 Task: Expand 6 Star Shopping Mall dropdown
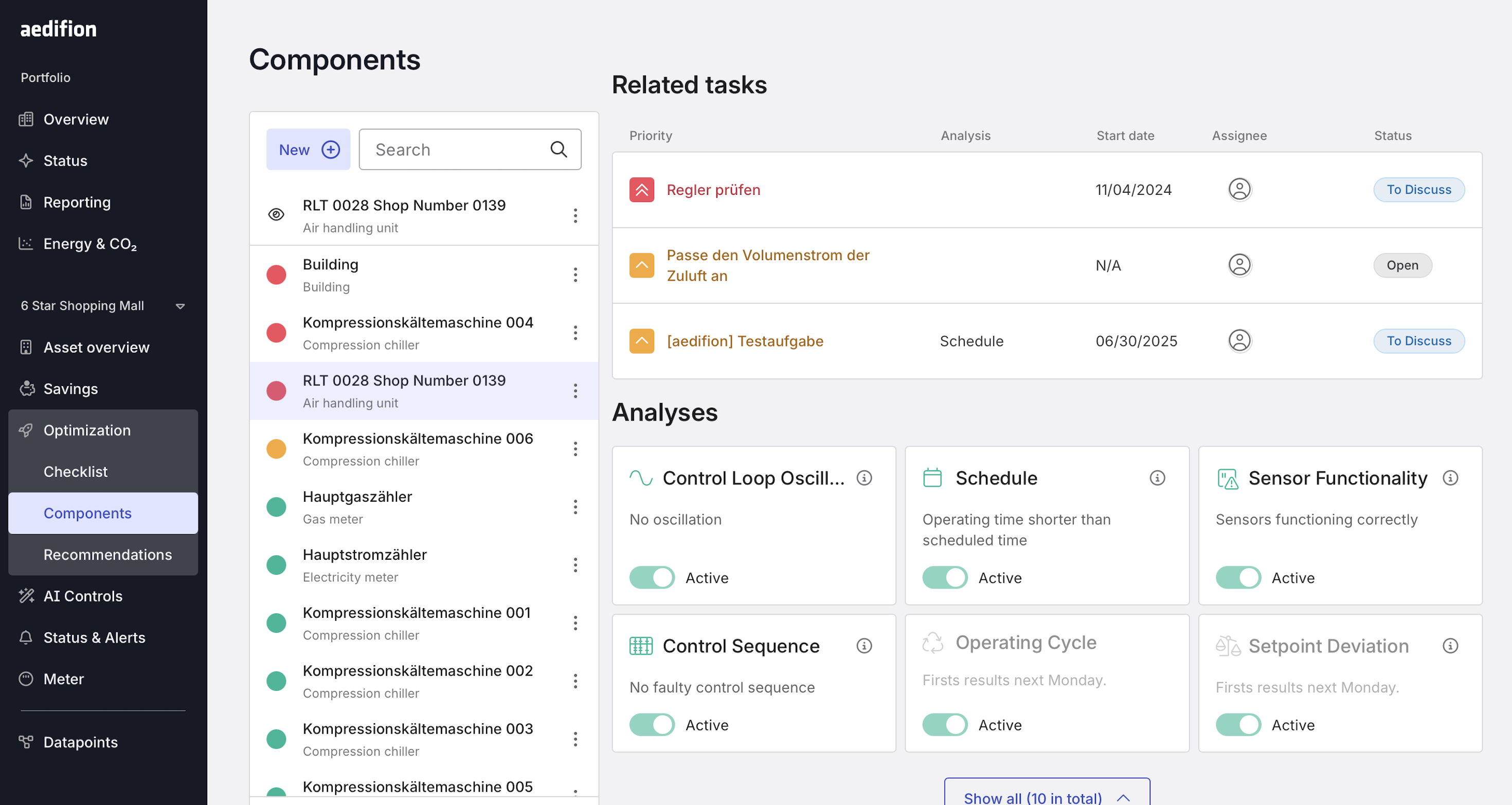(180, 306)
